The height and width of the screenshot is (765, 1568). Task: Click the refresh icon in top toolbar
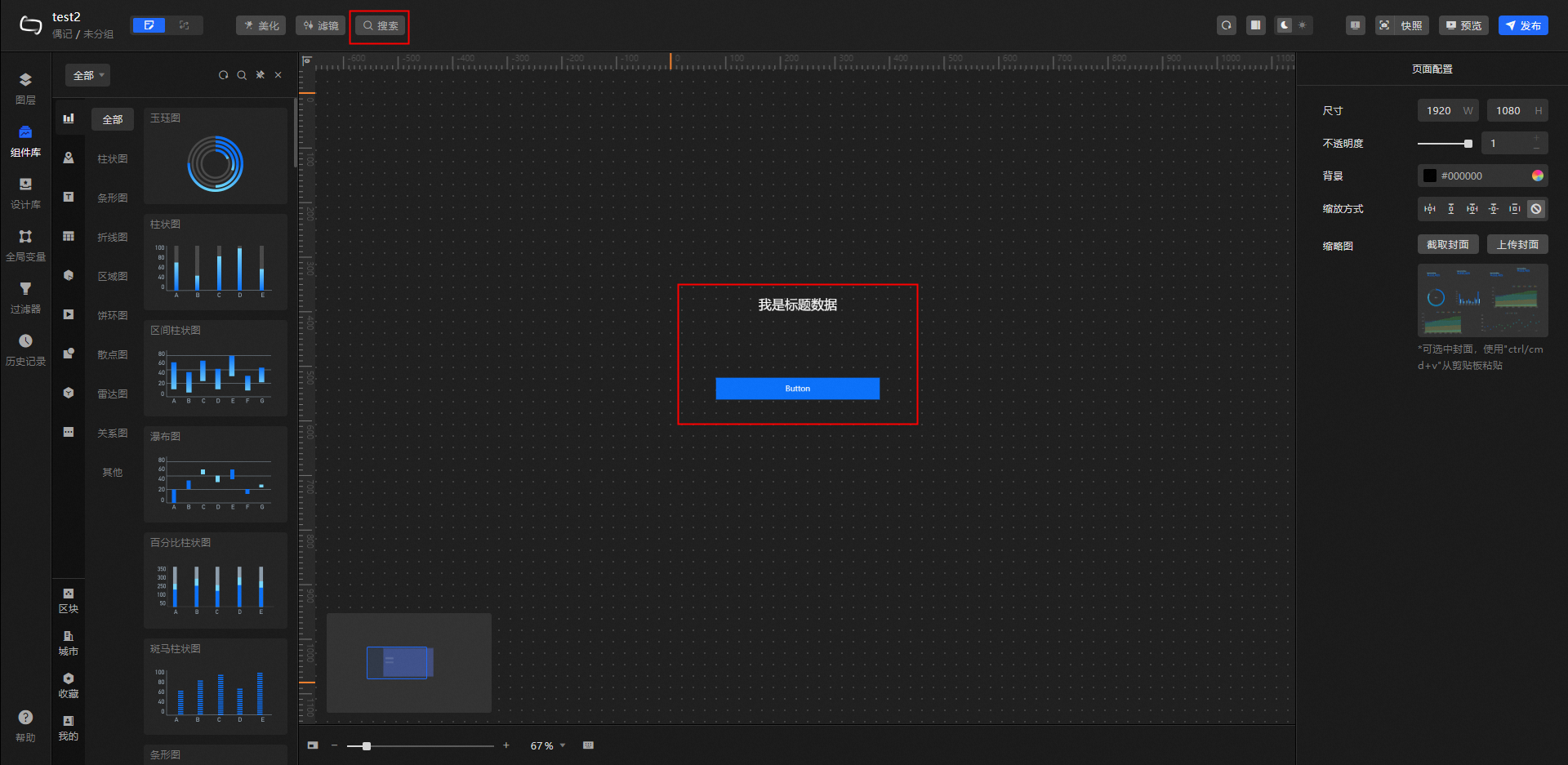[x=1227, y=25]
